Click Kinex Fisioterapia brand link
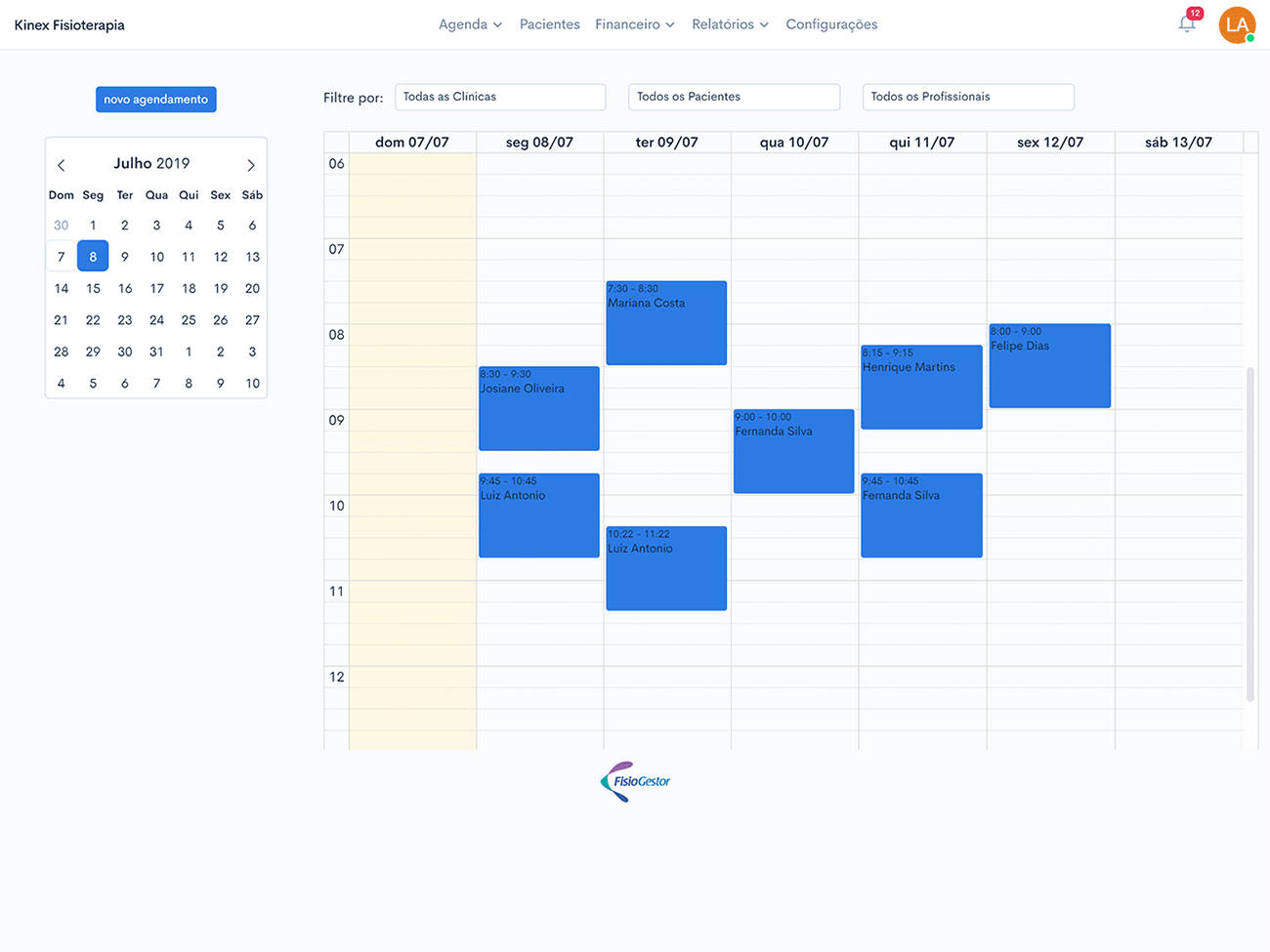This screenshot has height=952, width=1270. [x=69, y=25]
